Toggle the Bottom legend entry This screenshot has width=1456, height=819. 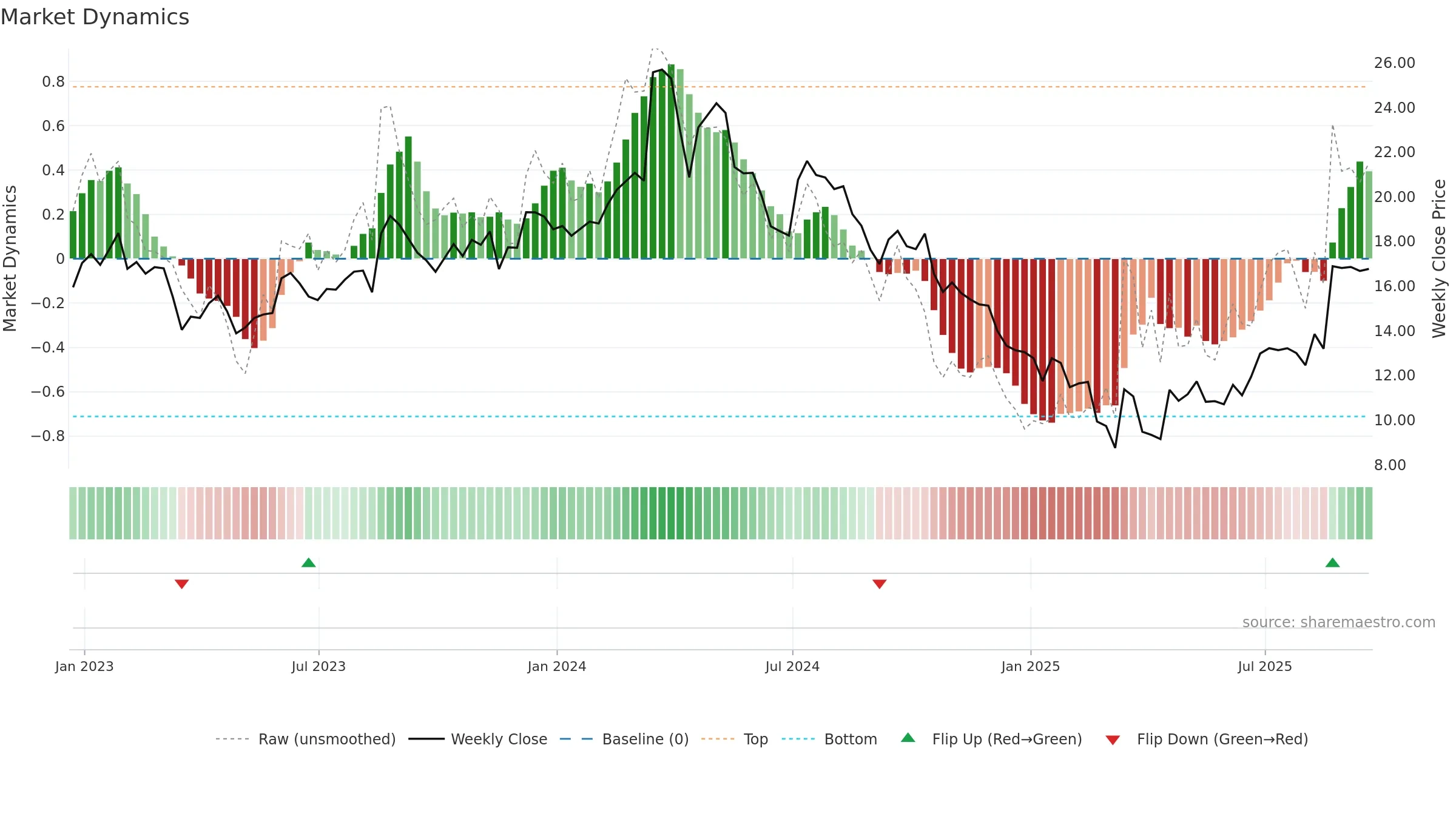[x=829, y=739]
